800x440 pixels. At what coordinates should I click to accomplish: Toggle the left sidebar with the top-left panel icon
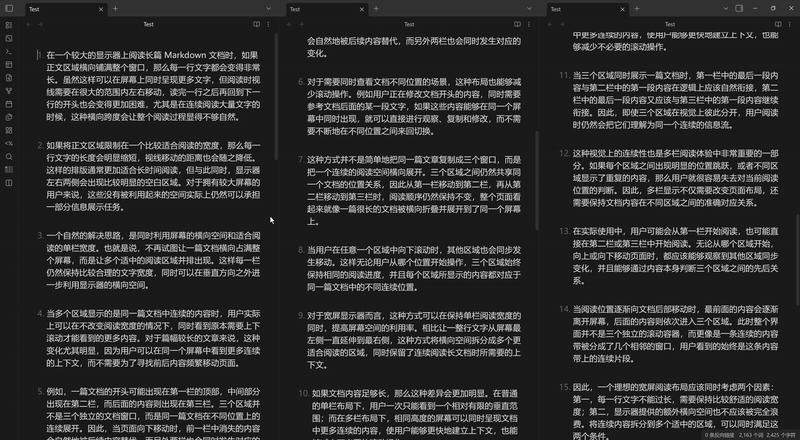[x=9, y=9]
